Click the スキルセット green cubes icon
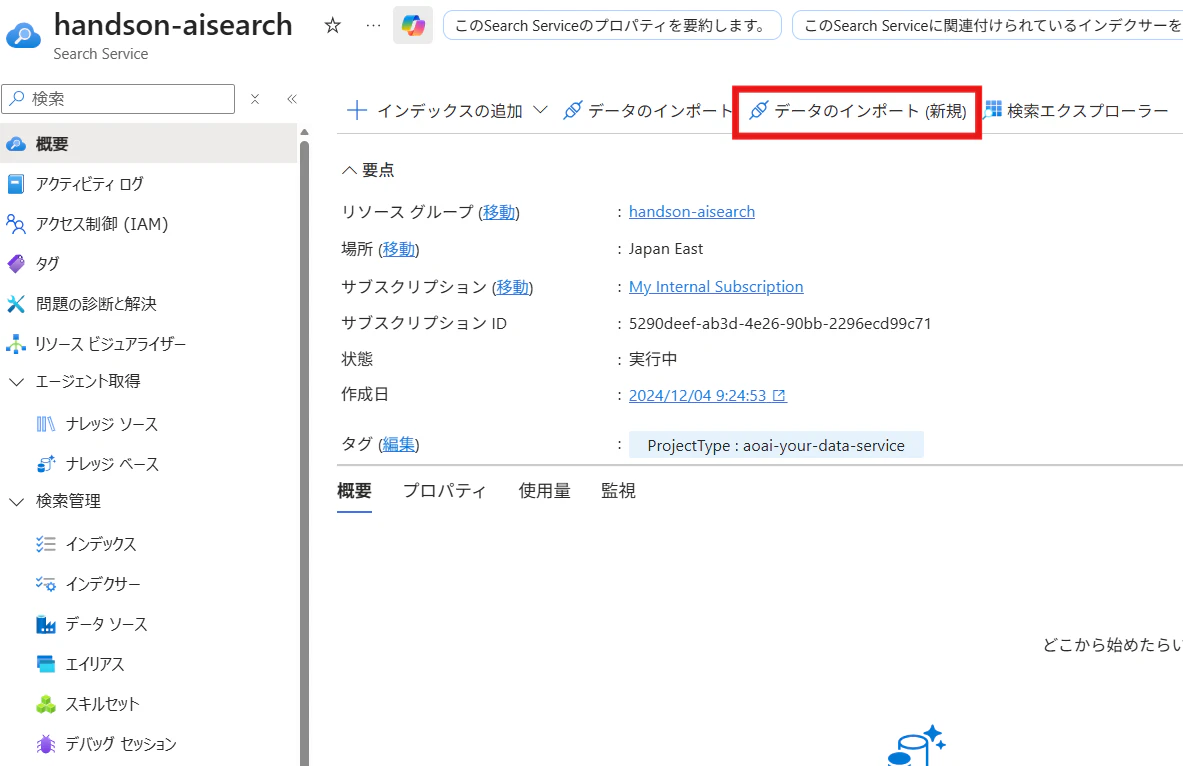Viewport: 1183px width, 766px height. click(x=46, y=704)
